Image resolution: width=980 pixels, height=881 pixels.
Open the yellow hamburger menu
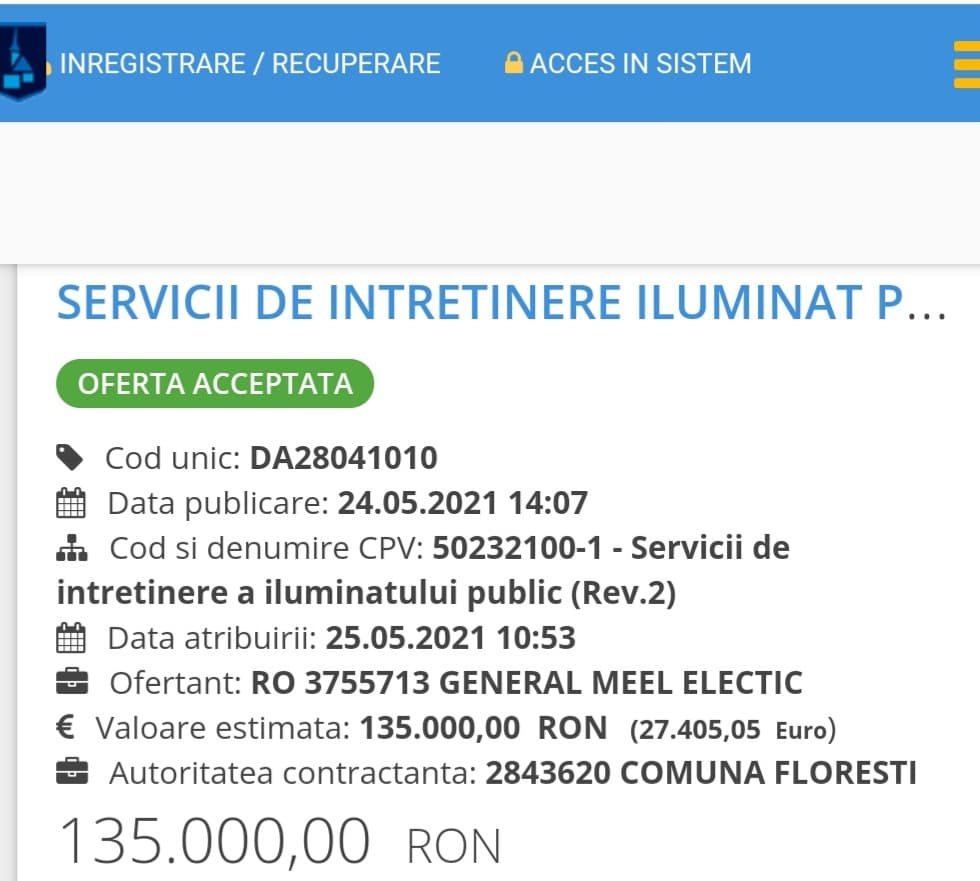pyautogui.click(x=965, y=64)
